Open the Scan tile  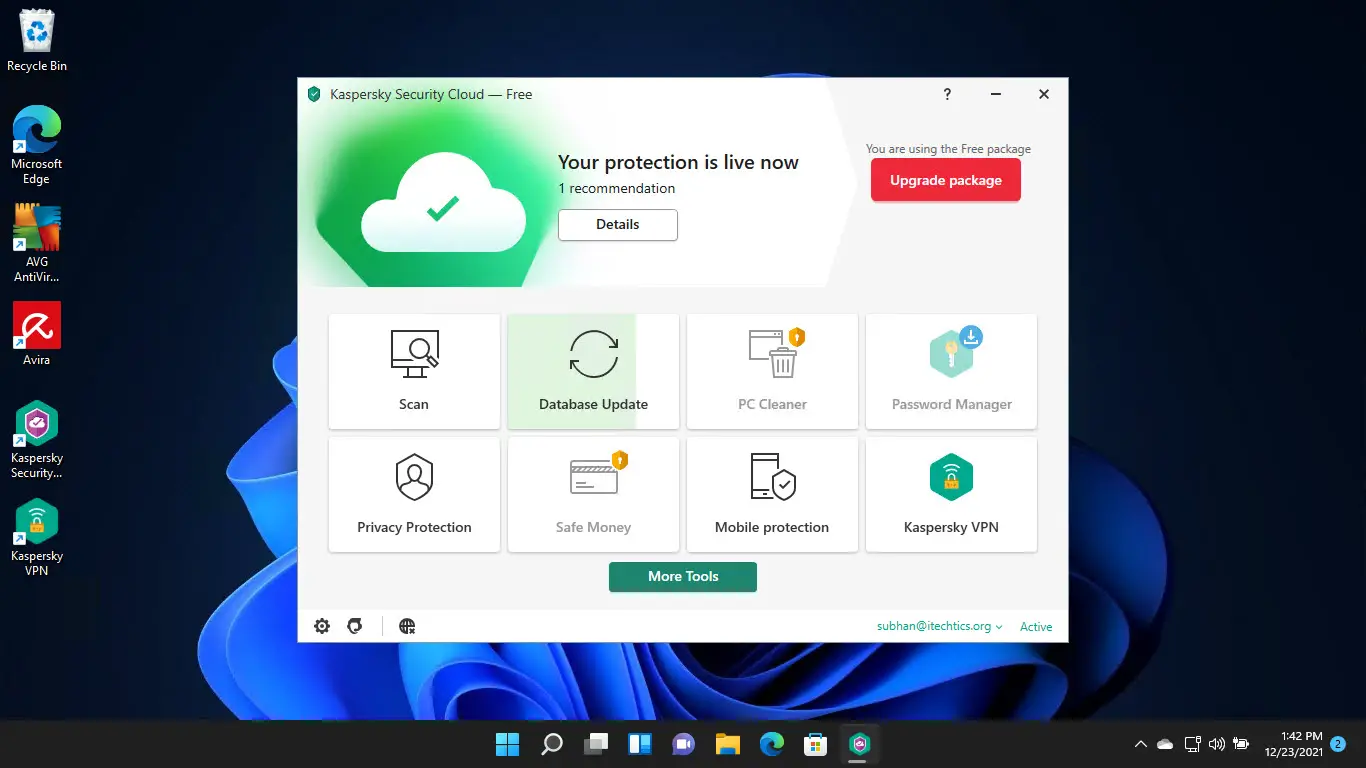pos(414,371)
